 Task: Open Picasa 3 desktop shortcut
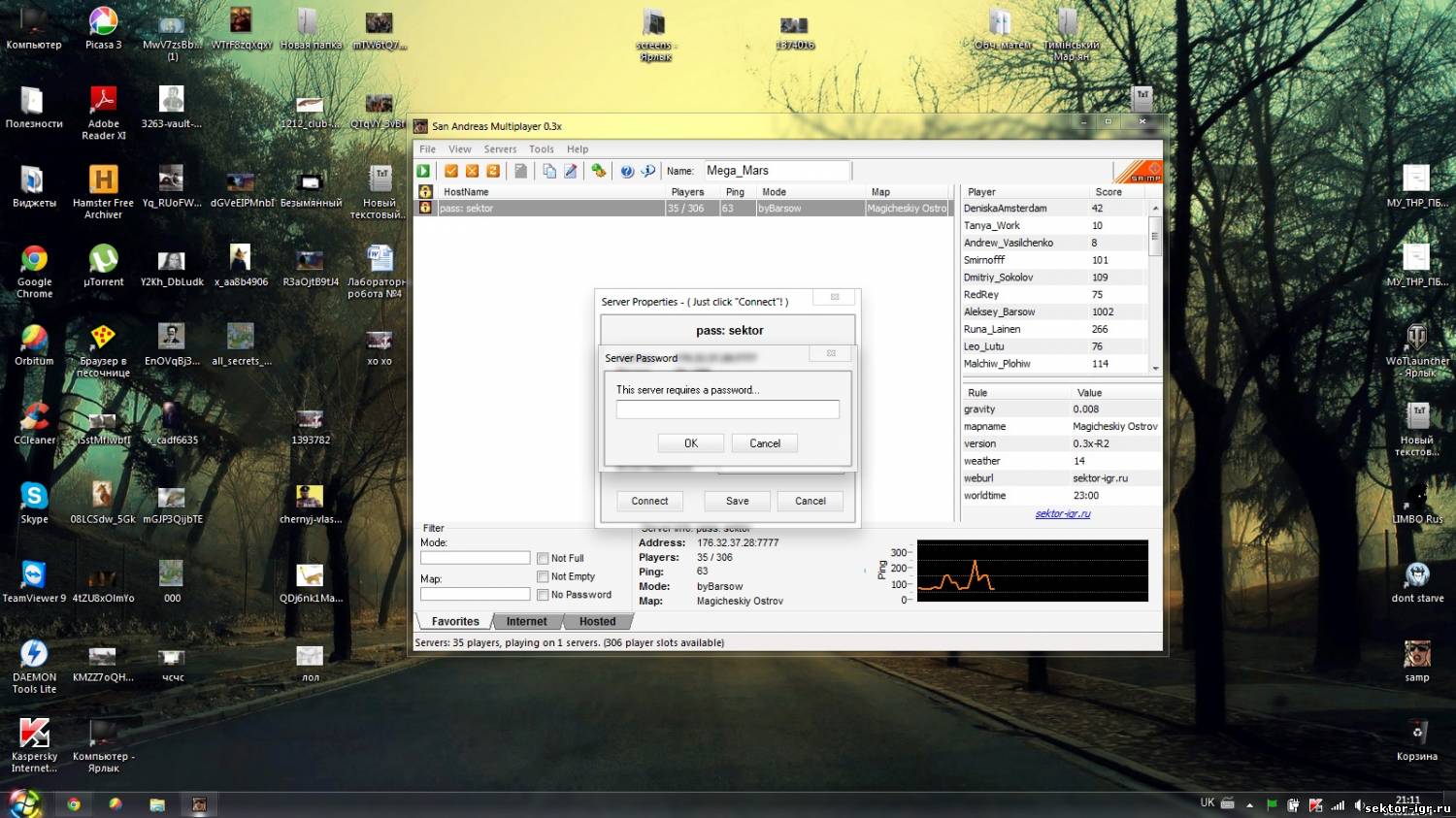[103, 28]
